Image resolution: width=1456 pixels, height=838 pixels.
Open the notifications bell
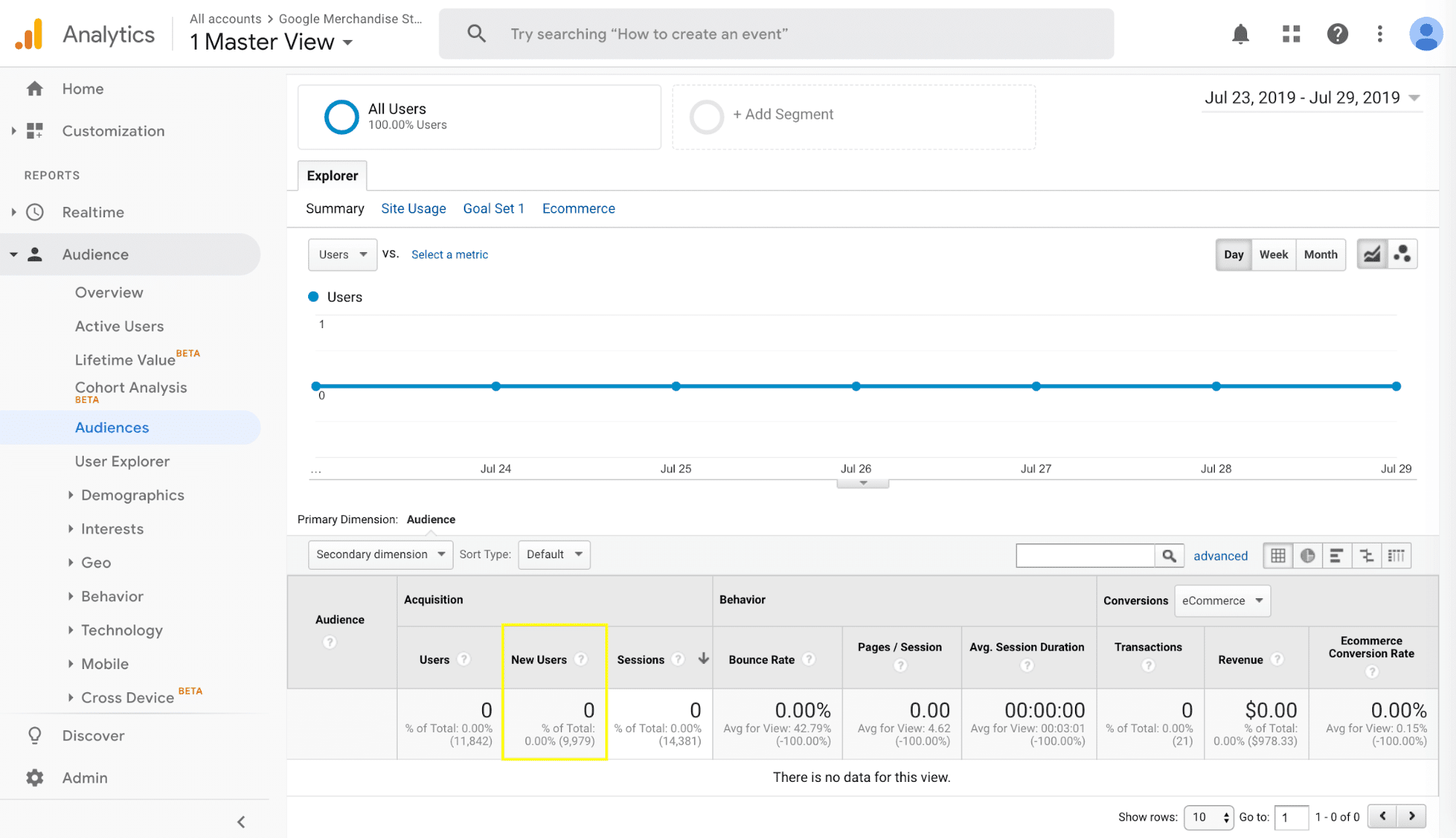click(x=1240, y=34)
